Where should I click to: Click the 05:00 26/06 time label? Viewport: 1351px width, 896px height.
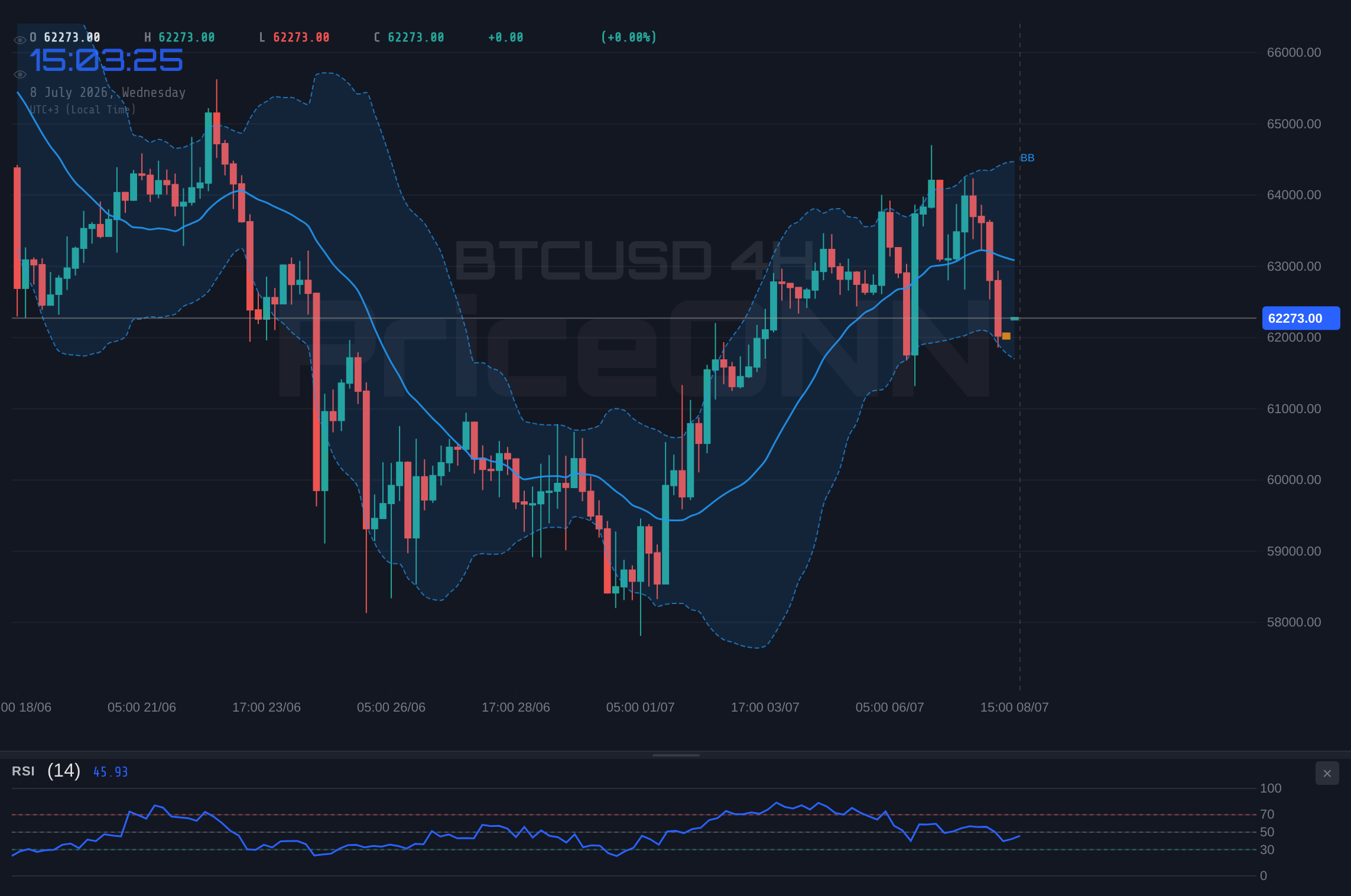point(391,707)
